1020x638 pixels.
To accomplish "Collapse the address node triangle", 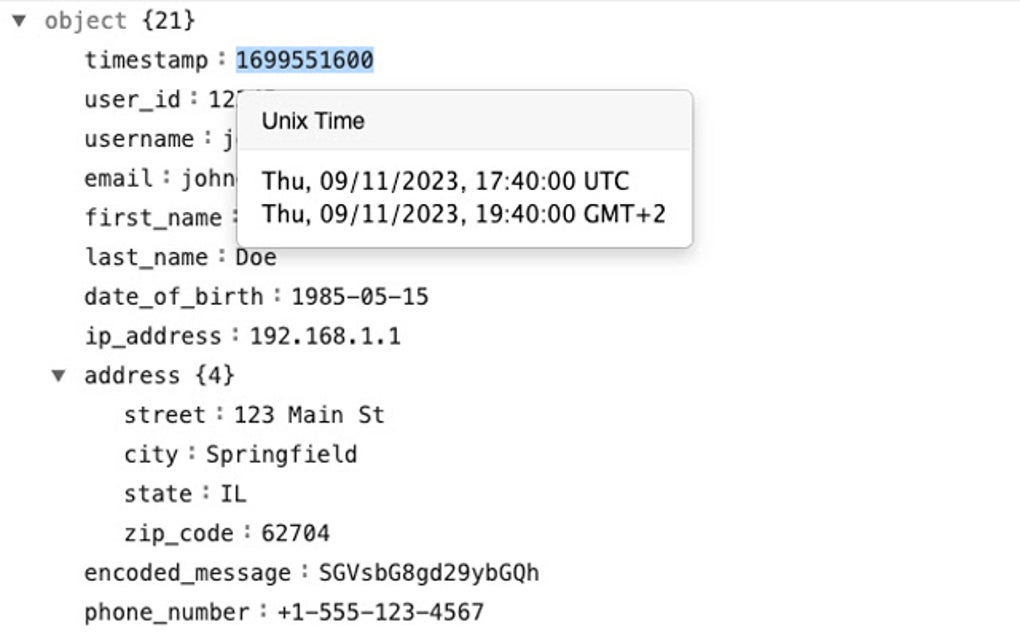I will (x=59, y=376).
